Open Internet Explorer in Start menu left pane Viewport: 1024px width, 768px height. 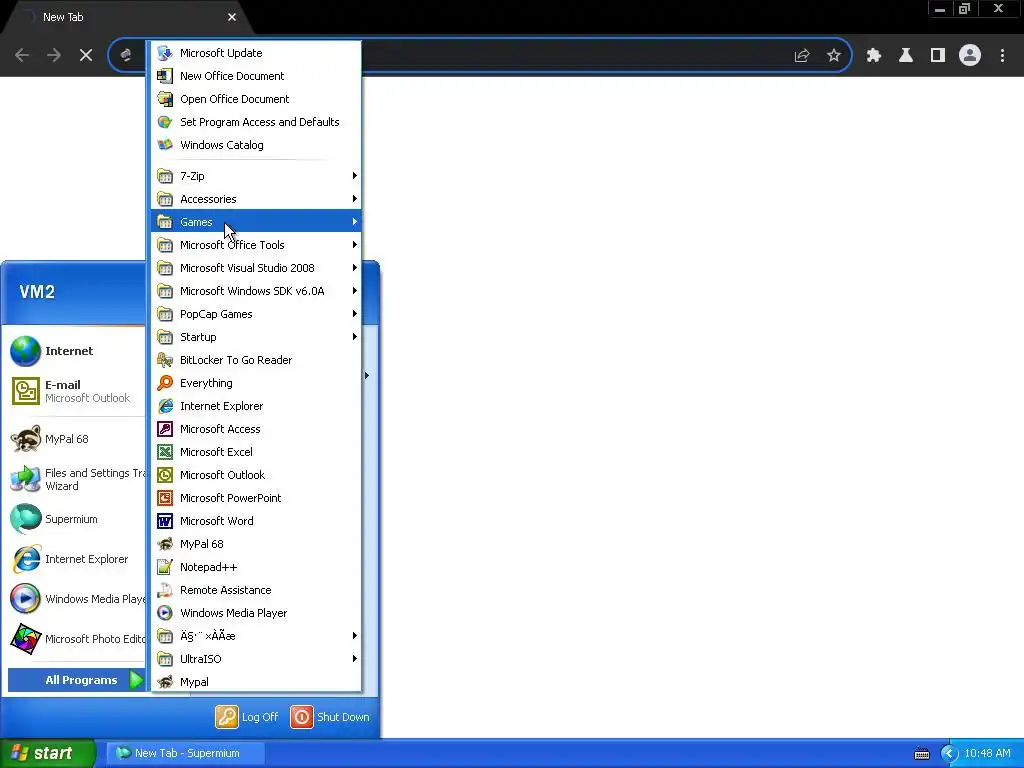(x=76, y=559)
